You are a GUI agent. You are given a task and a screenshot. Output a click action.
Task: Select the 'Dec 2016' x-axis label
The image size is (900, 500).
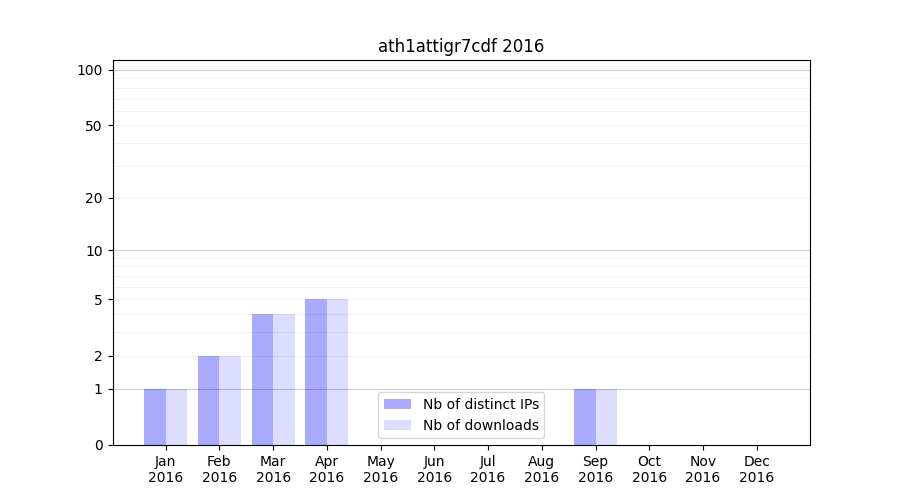coord(756,469)
